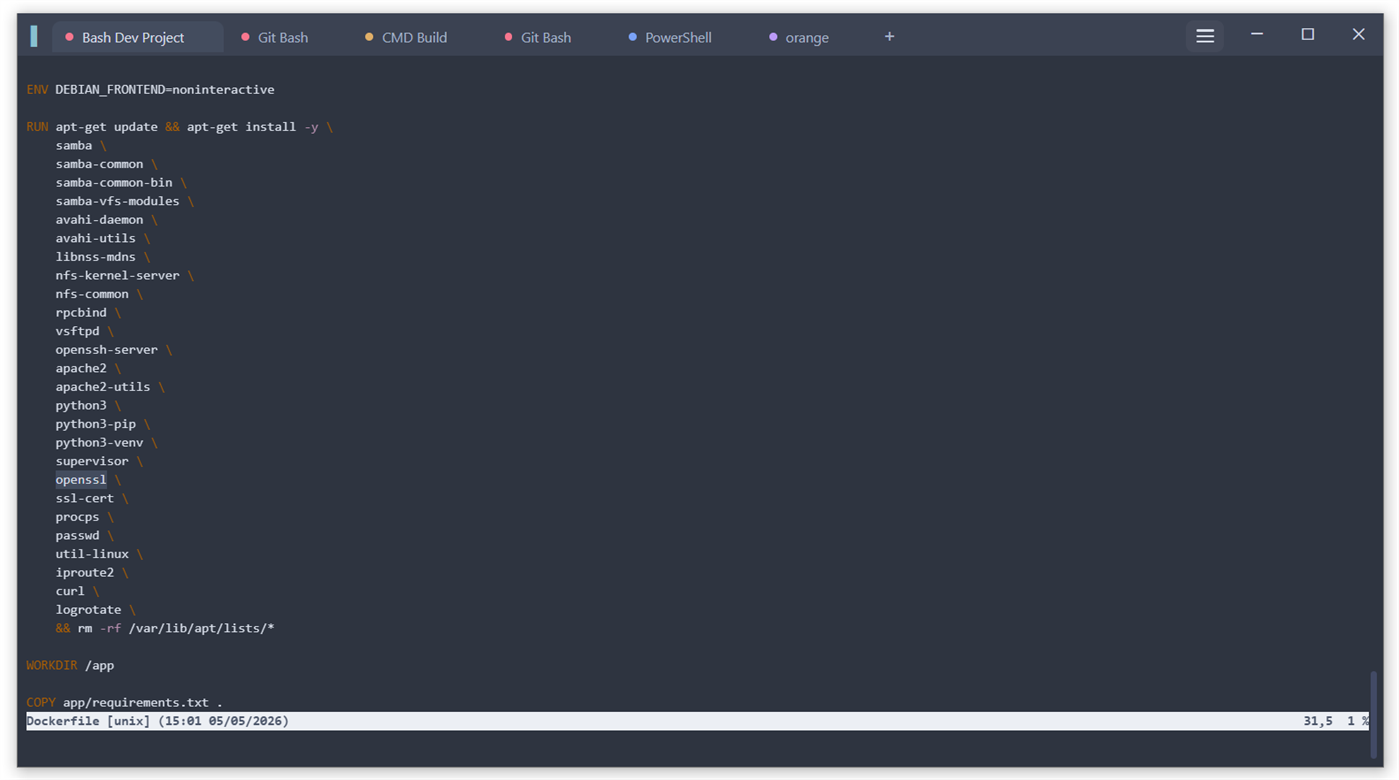
Task: Click the '31,5' cursor position indicator
Action: (1318, 721)
